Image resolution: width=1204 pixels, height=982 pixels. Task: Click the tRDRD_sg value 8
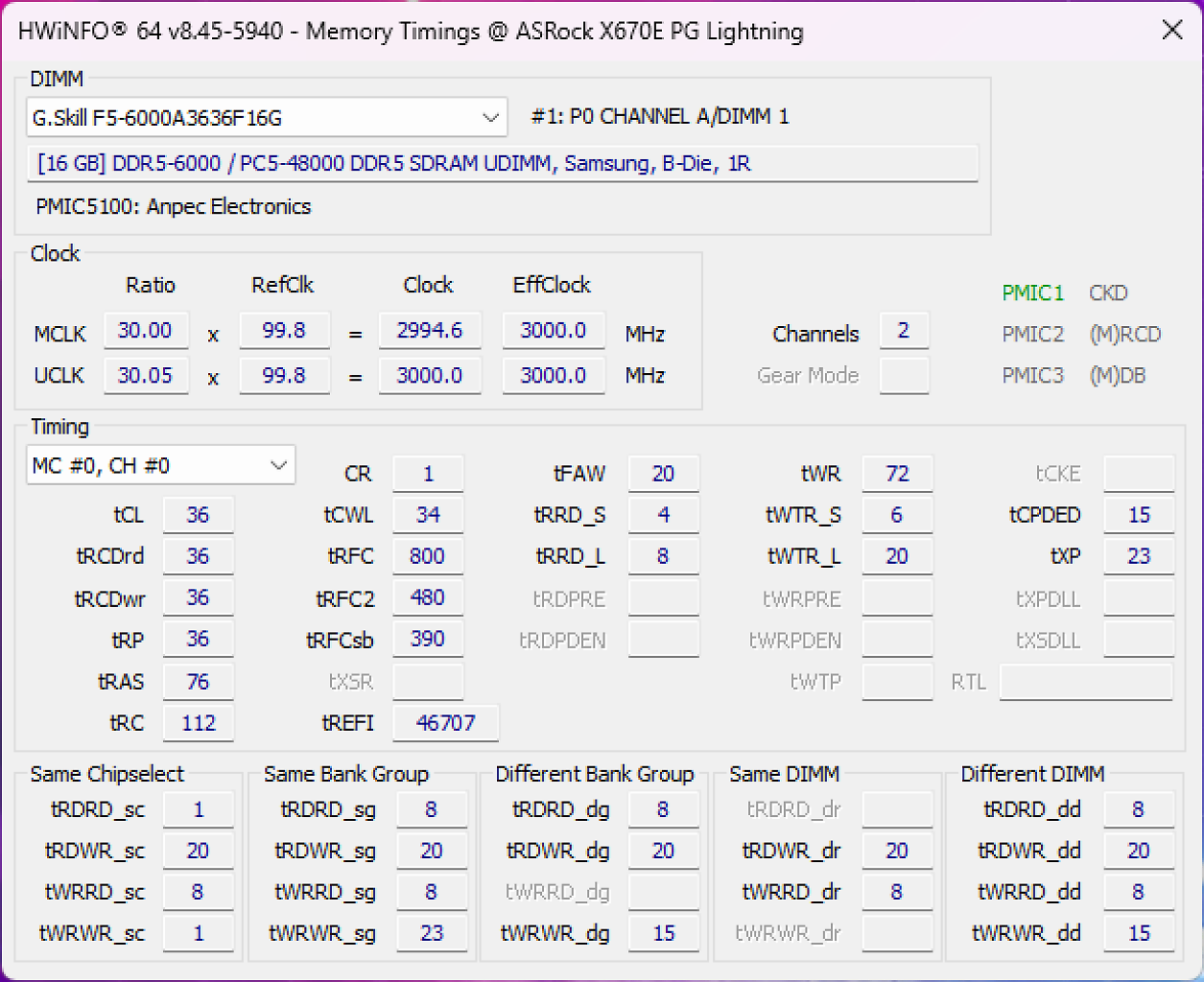click(432, 809)
